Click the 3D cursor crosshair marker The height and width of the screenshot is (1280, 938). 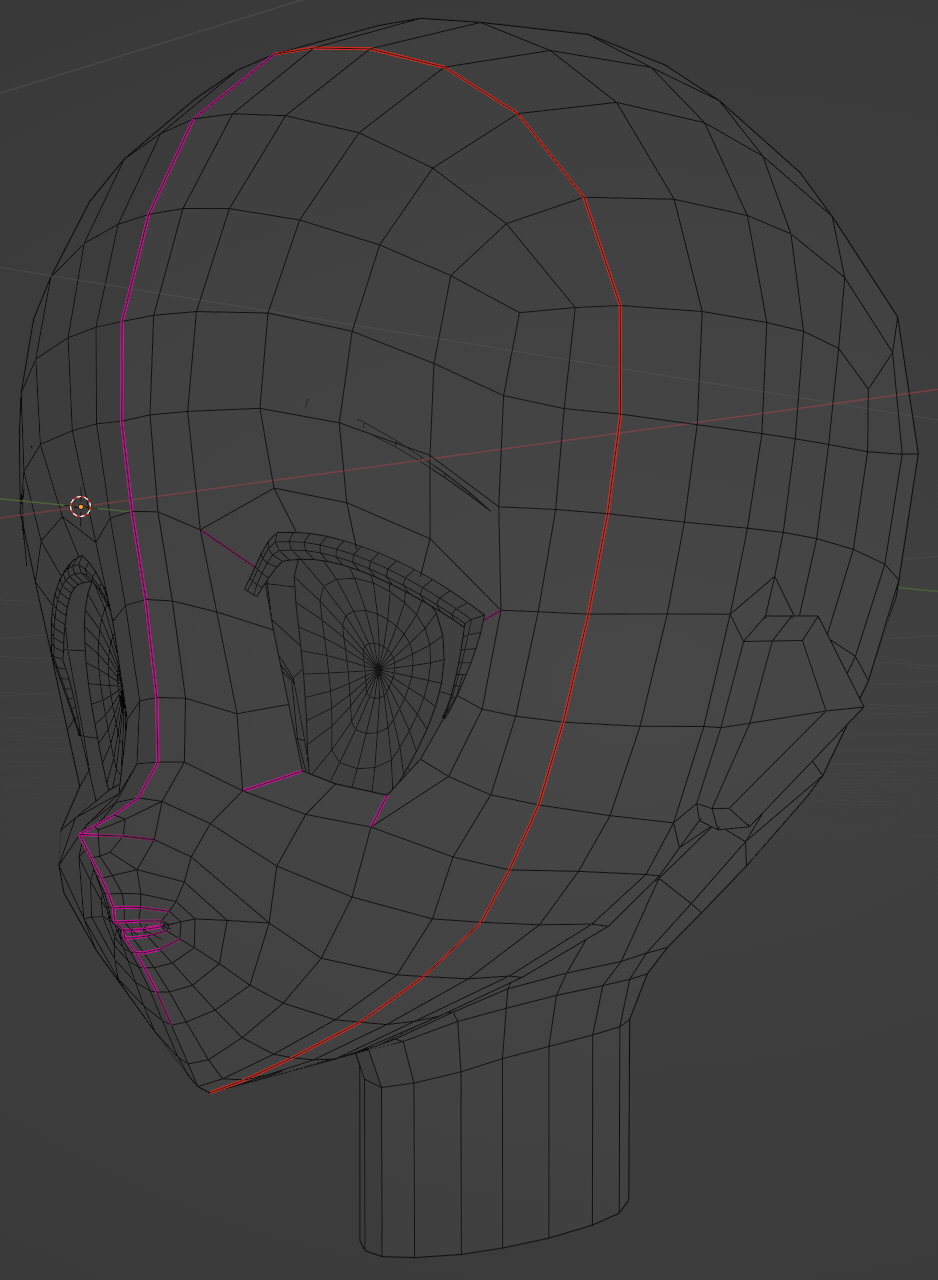coord(81,506)
